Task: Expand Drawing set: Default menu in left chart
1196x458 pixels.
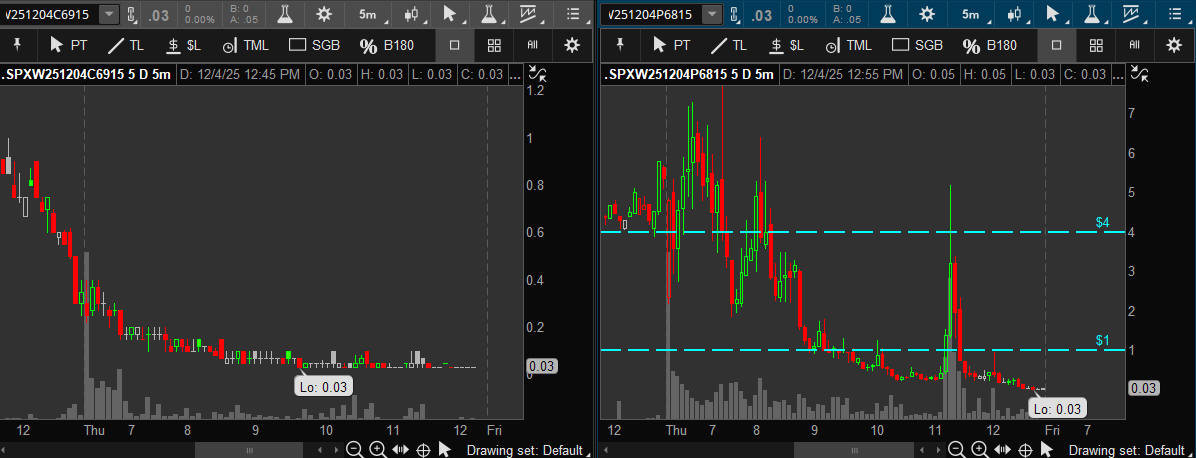Action: point(526,450)
